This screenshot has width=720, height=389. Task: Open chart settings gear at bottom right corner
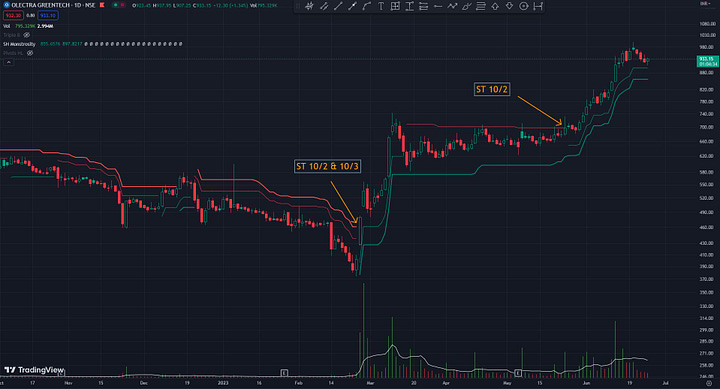pyautogui.click(x=709, y=383)
